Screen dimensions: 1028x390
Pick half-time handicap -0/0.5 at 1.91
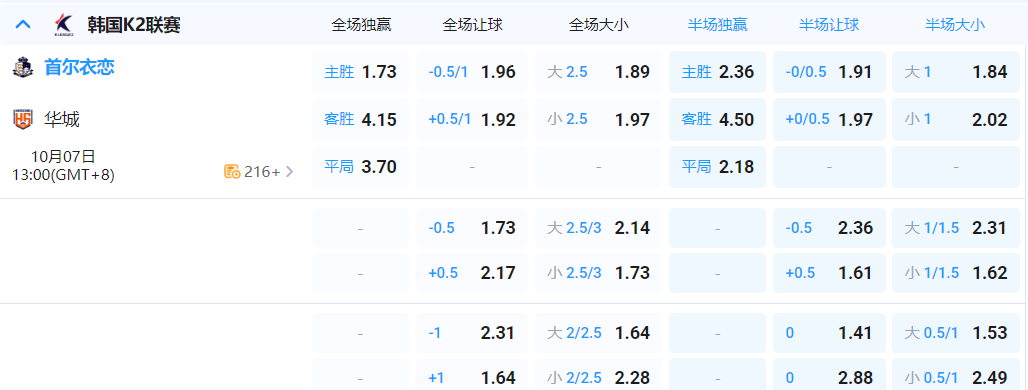point(829,72)
